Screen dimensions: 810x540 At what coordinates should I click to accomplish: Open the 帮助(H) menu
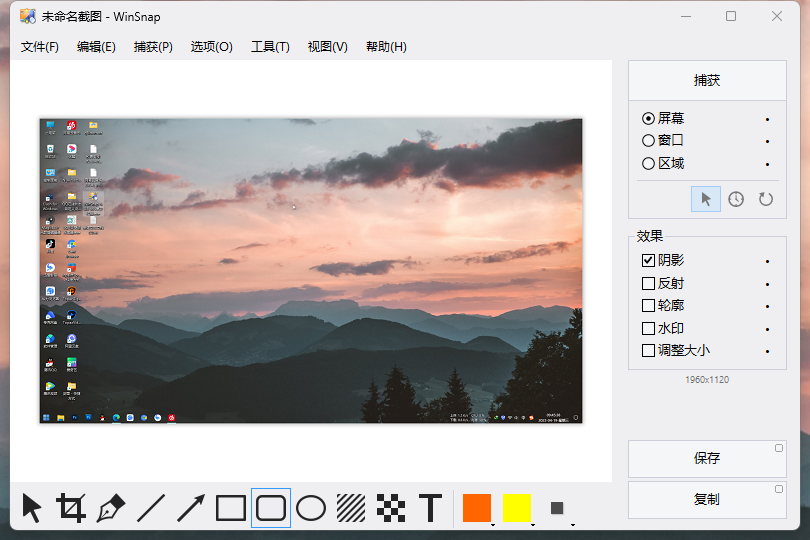point(386,47)
